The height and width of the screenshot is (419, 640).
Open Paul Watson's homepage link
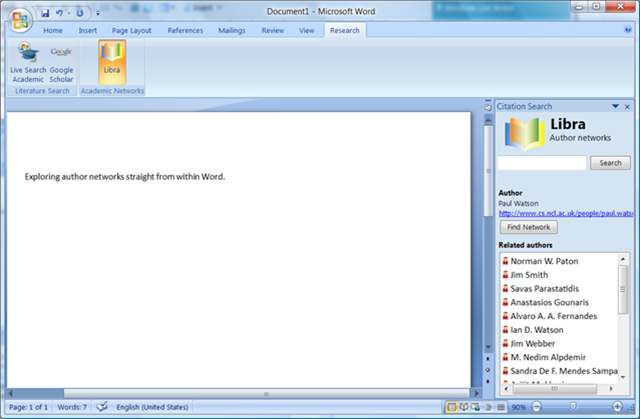click(566, 213)
